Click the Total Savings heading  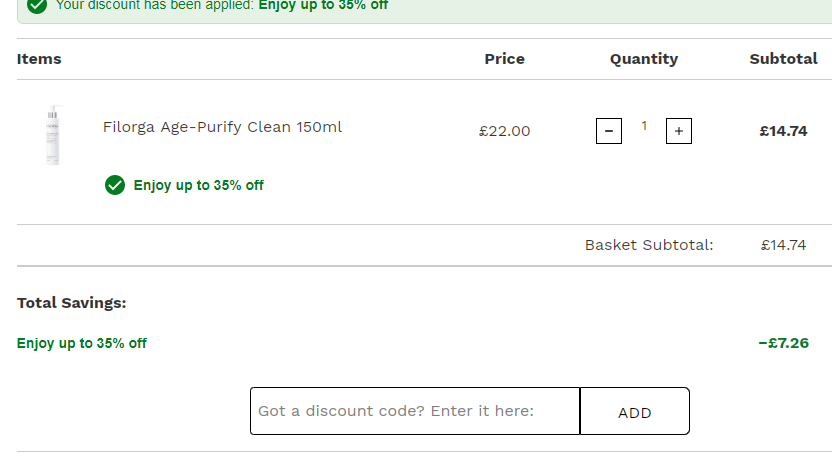point(72,303)
